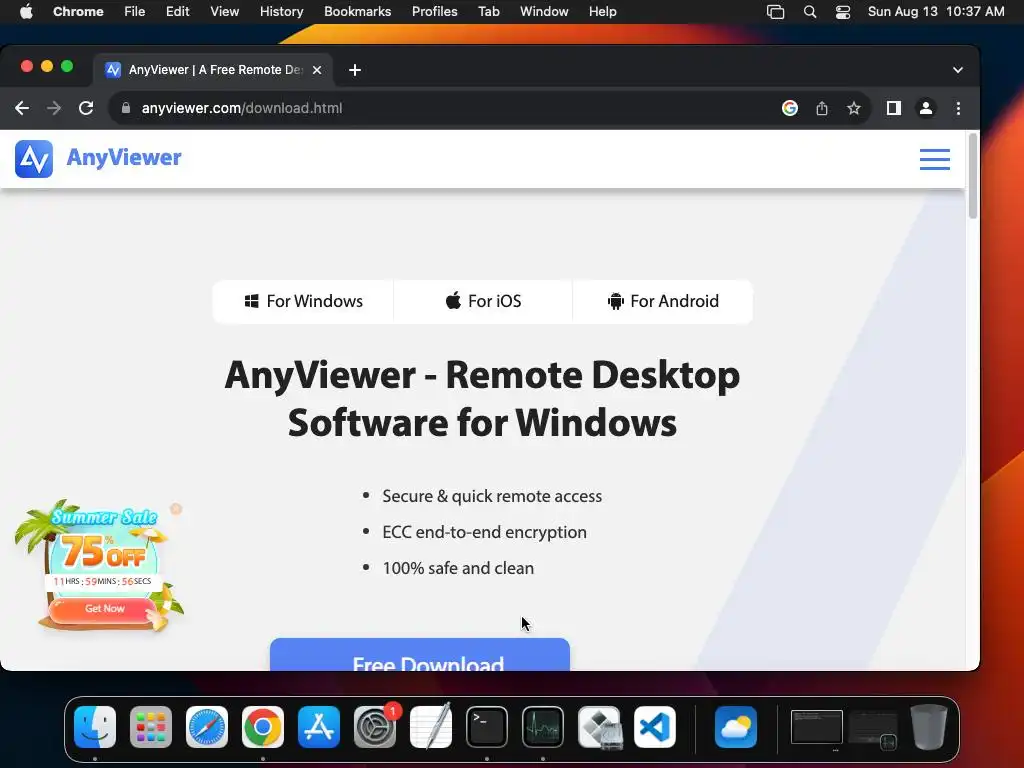The height and width of the screenshot is (768, 1024).
Task: Click the date and time in menu bar
Action: [x=936, y=12]
